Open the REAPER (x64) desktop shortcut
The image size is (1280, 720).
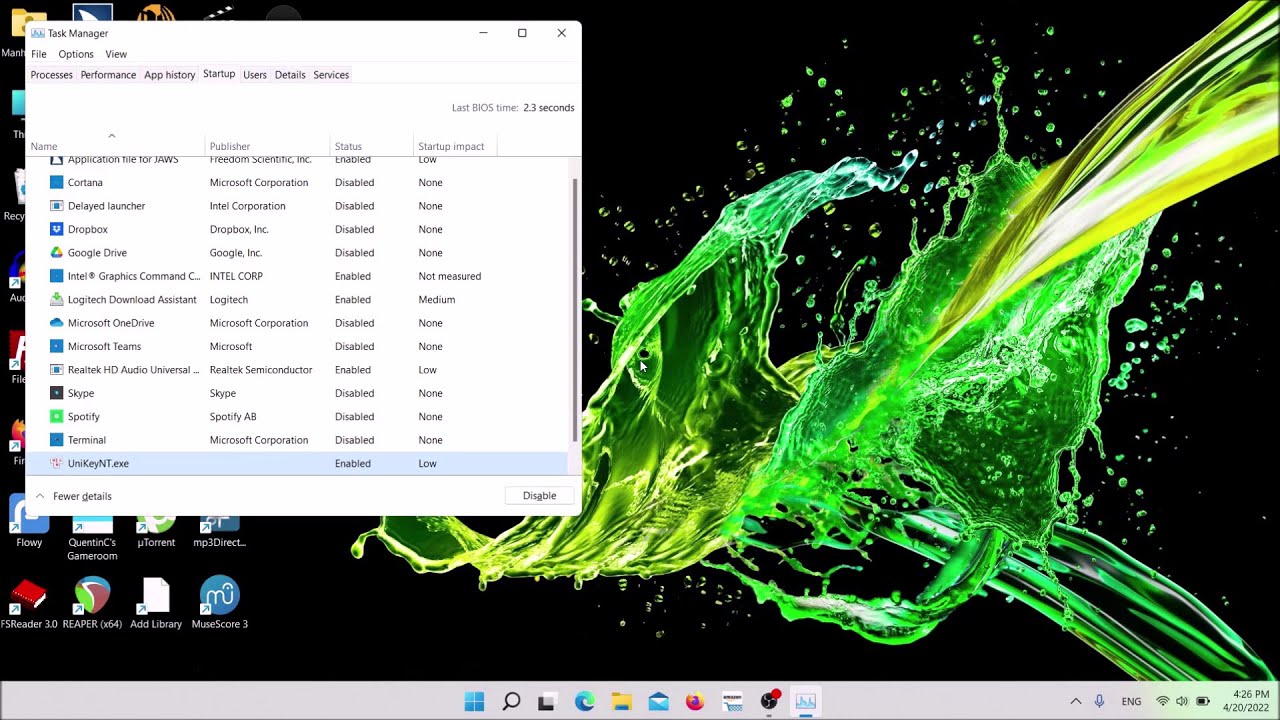pos(92,603)
